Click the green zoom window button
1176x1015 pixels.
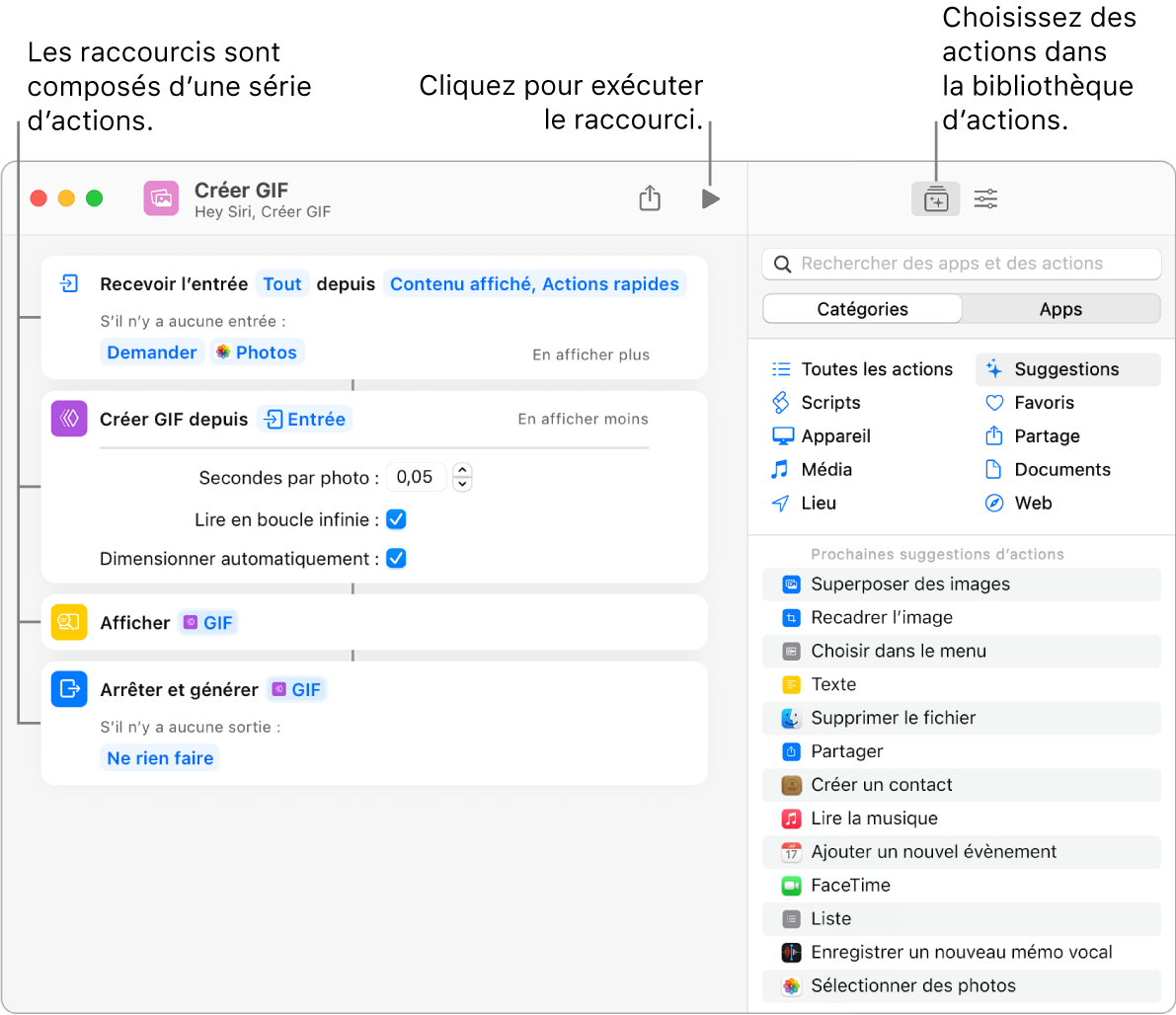(x=94, y=198)
